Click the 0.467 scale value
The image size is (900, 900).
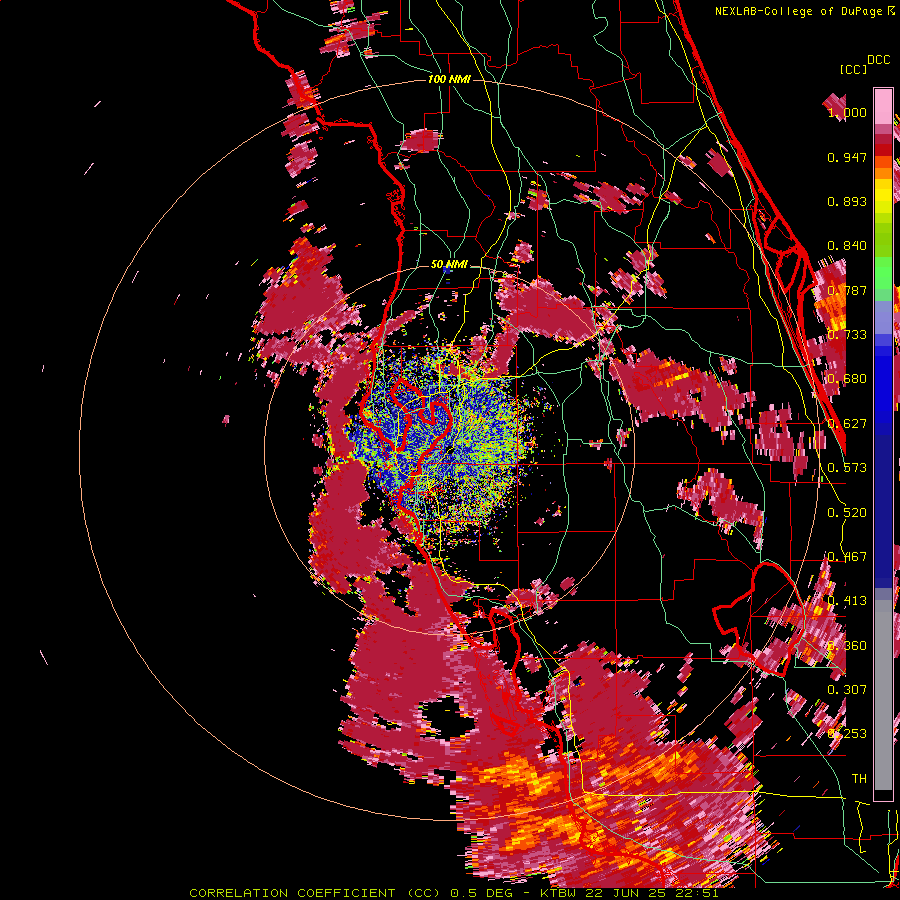click(x=847, y=557)
